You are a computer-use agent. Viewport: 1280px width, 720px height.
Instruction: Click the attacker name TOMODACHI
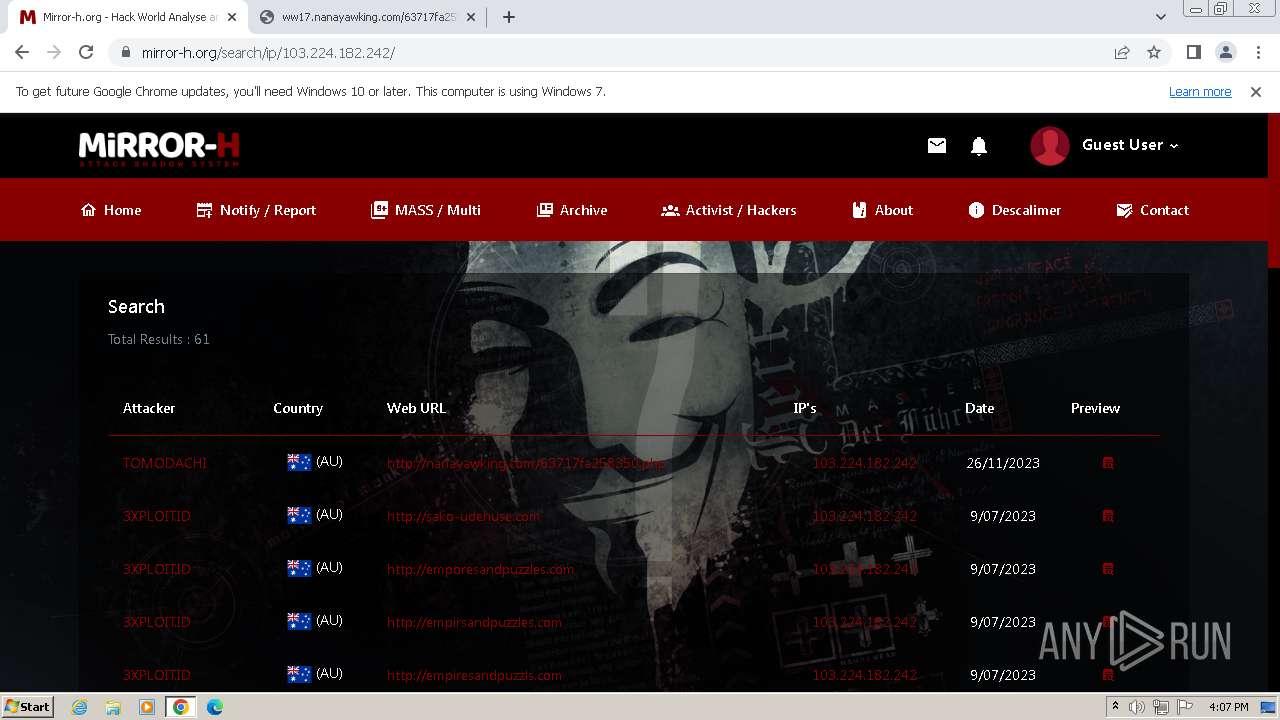click(x=165, y=463)
